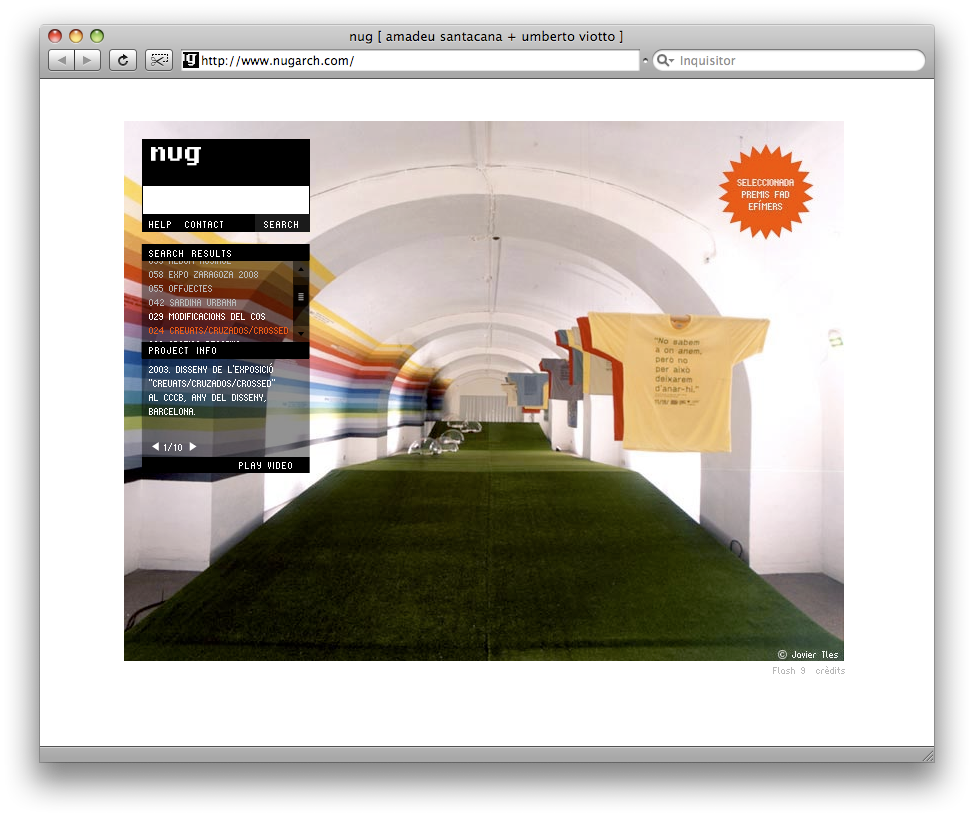
Task: Select project 042 Sardina Urbana
Action: (192, 303)
